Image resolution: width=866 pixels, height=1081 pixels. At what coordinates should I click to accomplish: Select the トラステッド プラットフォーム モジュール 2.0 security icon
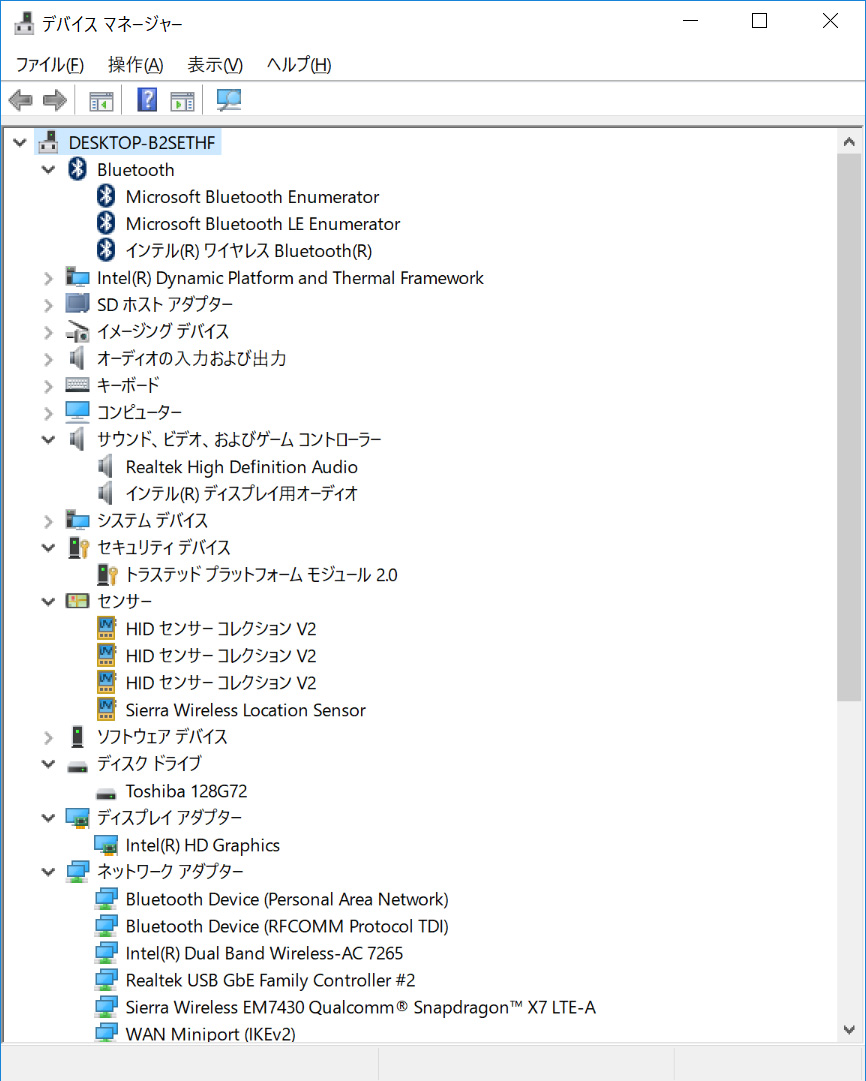[106, 574]
